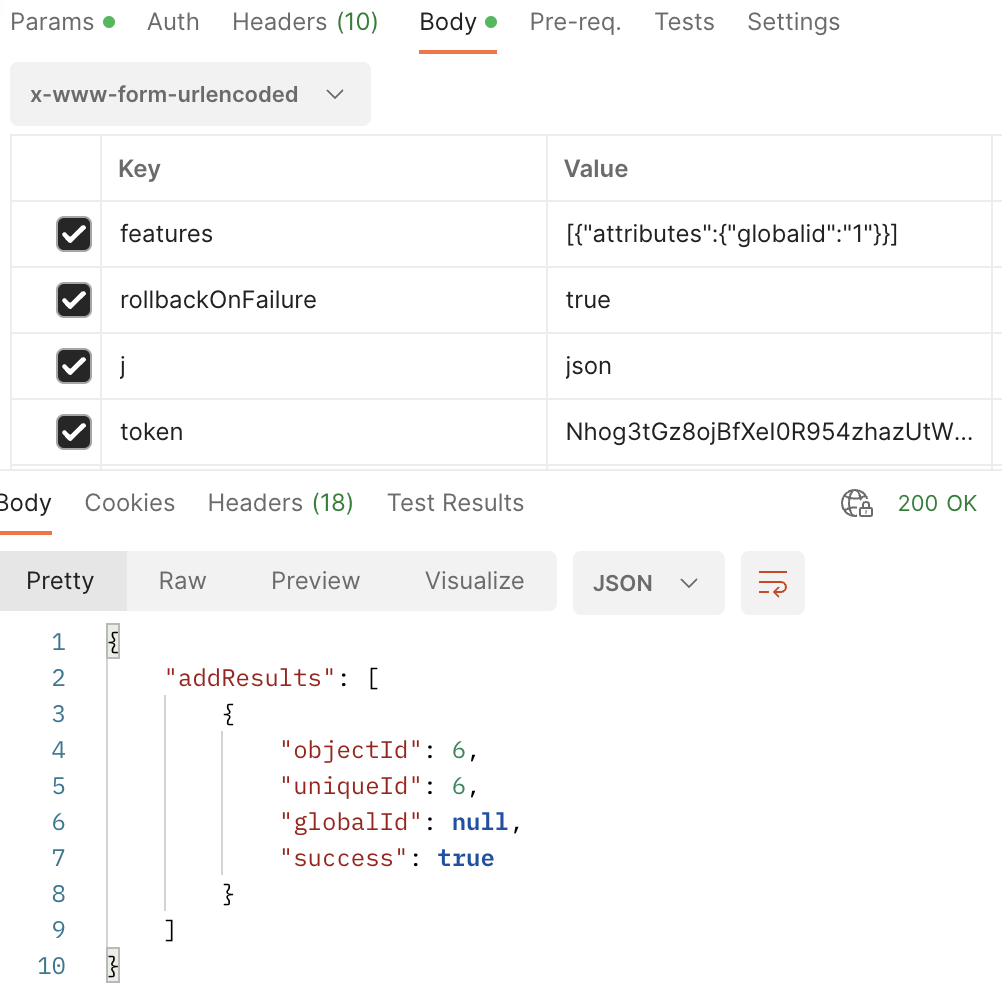Click the 200 OK response status
Viewport: 1002px width, 1006px height.
[937, 503]
